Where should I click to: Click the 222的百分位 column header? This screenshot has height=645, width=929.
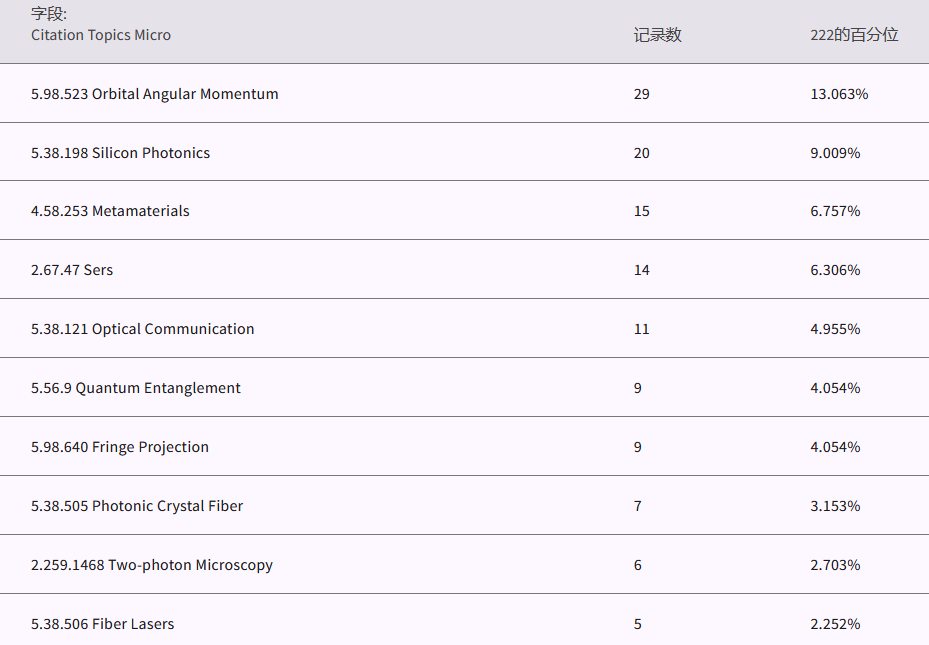point(854,35)
